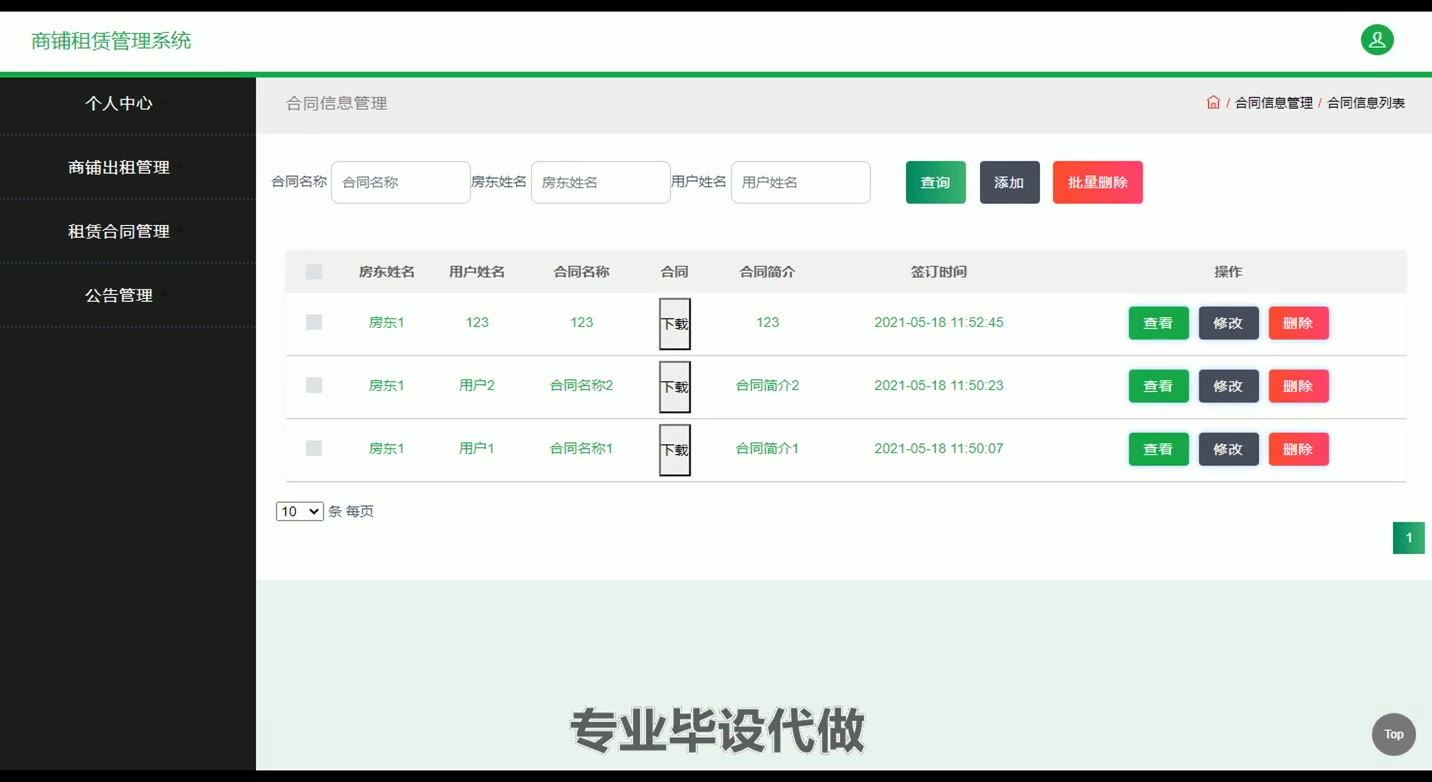
Task: Click the date 2021-05-18 11:50:23
Action: (x=939, y=385)
